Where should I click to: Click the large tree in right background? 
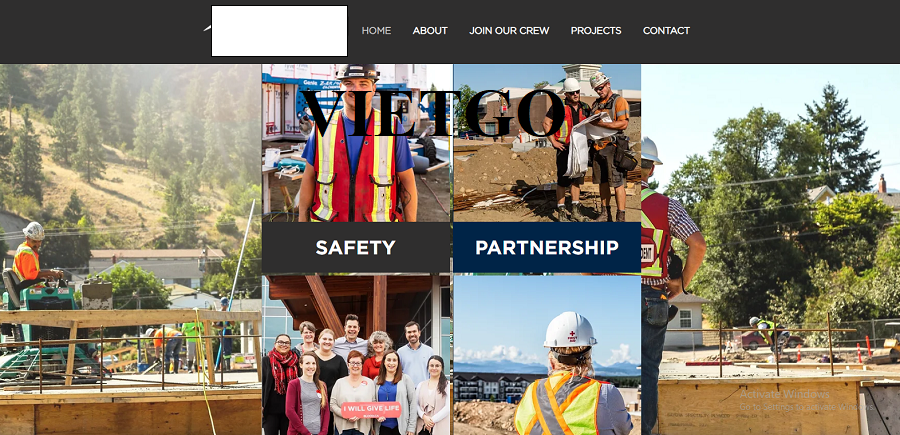[837, 138]
